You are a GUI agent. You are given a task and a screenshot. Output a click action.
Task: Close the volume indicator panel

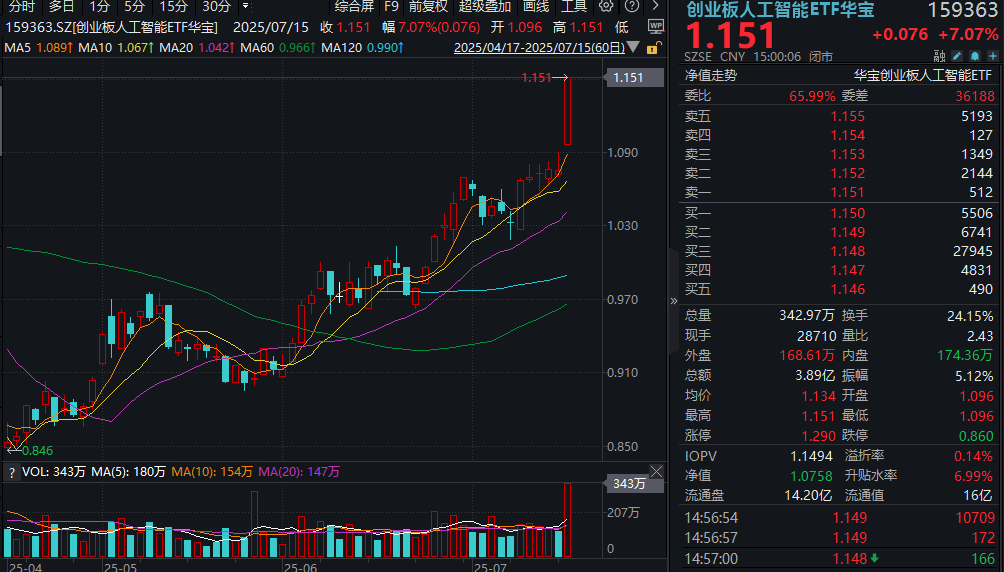tap(656, 472)
